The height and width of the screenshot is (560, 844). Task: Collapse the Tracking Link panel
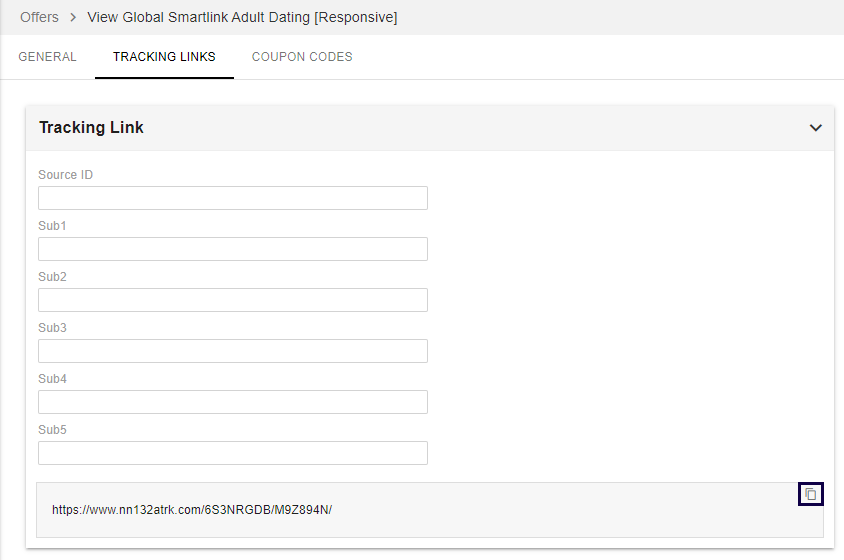[816, 128]
